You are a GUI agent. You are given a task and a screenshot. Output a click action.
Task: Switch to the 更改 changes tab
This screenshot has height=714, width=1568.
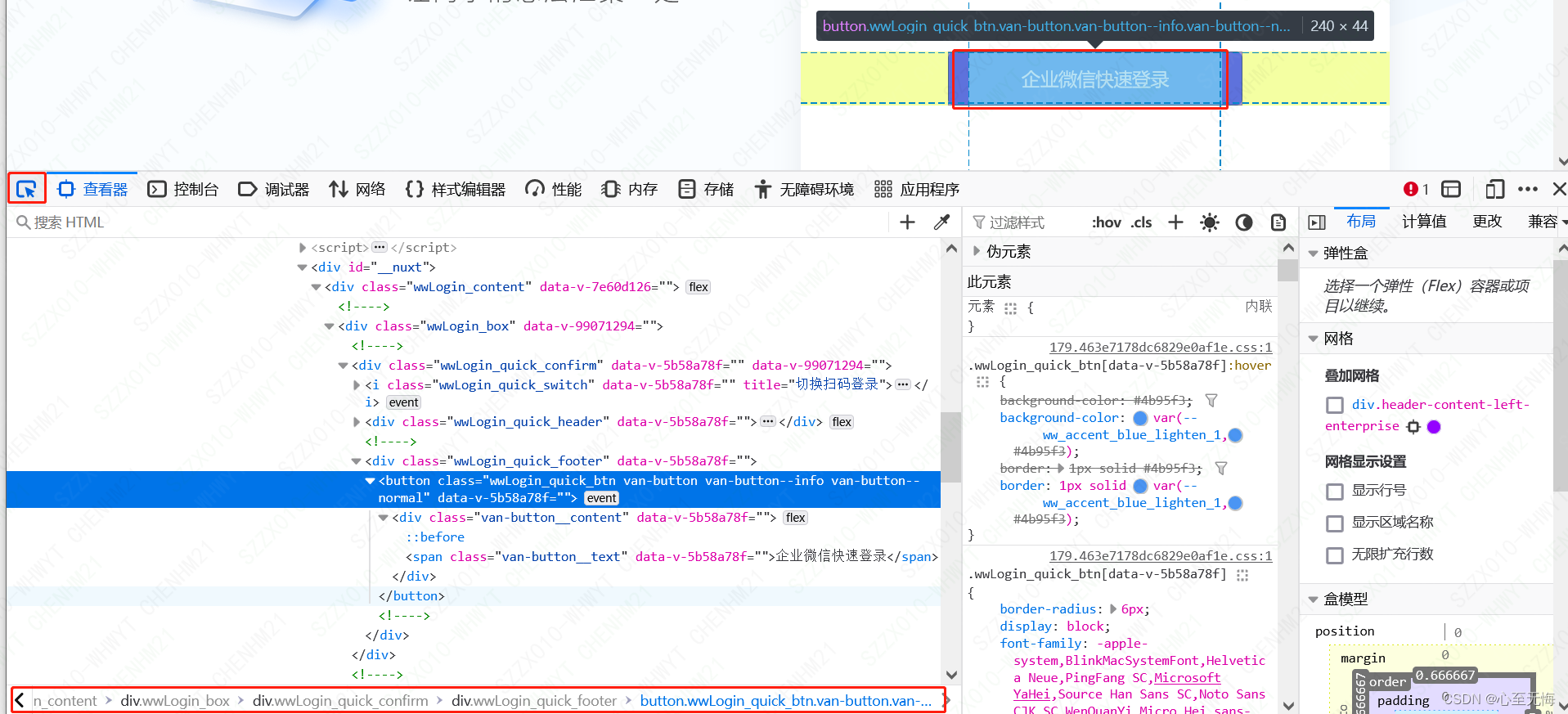[1487, 222]
